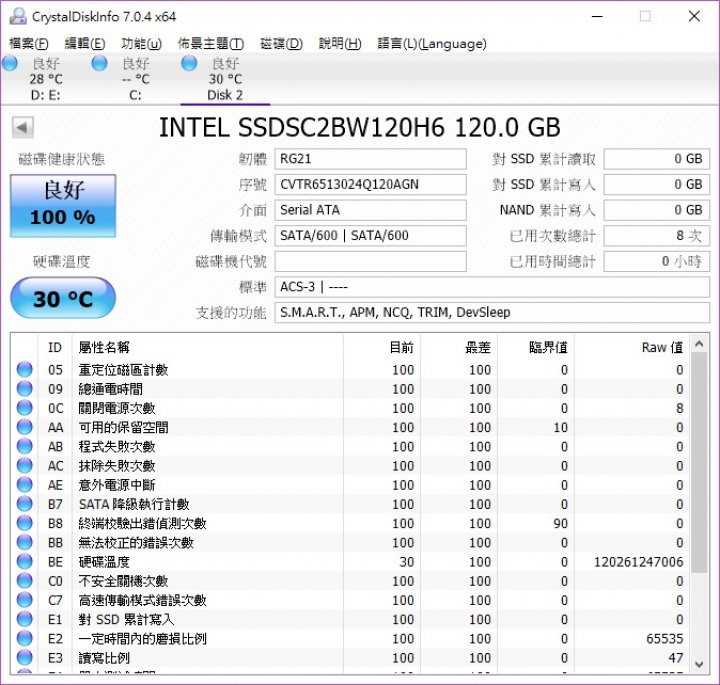
Task: Select the 可用的保留空間 attribute row
Action: click(351, 427)
